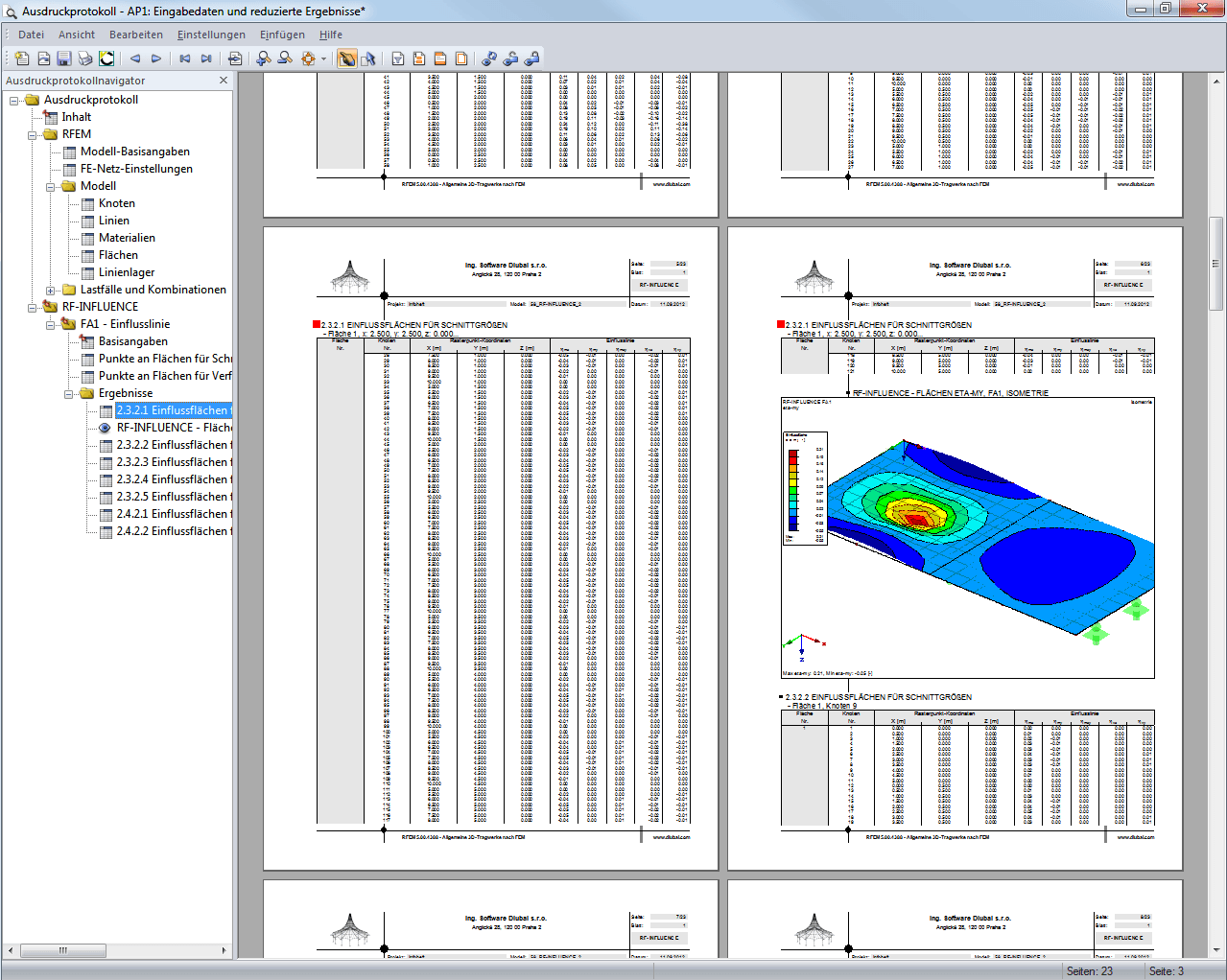This screenshot has height=980, width=1227.
Task: Click the save printout report icon
Action: coord(64,58)
